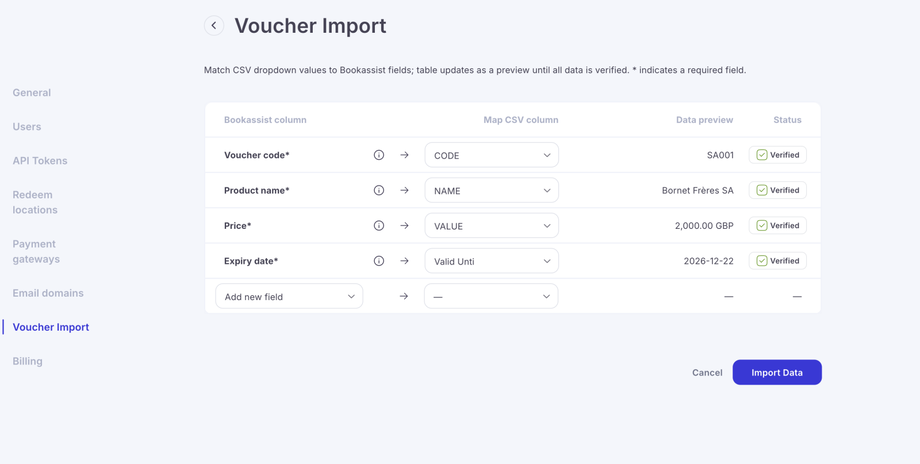Screen dimensions: 920x464
Task: Click the info icon for Price
Action: pyautogui.click(x=379, y=226)
